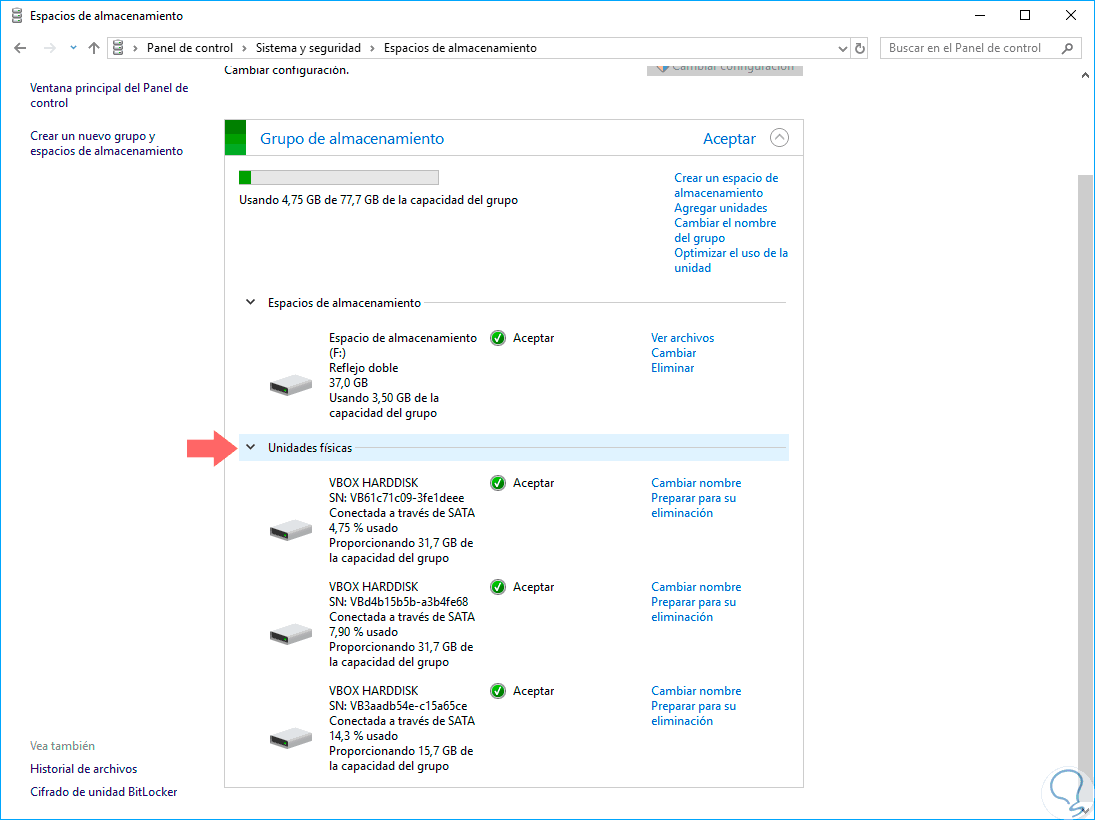Click Optimizar el uso de la unidad
The width and height of the screenshot is (1095, 820).
pyautogui.click(x=730, y=261)
